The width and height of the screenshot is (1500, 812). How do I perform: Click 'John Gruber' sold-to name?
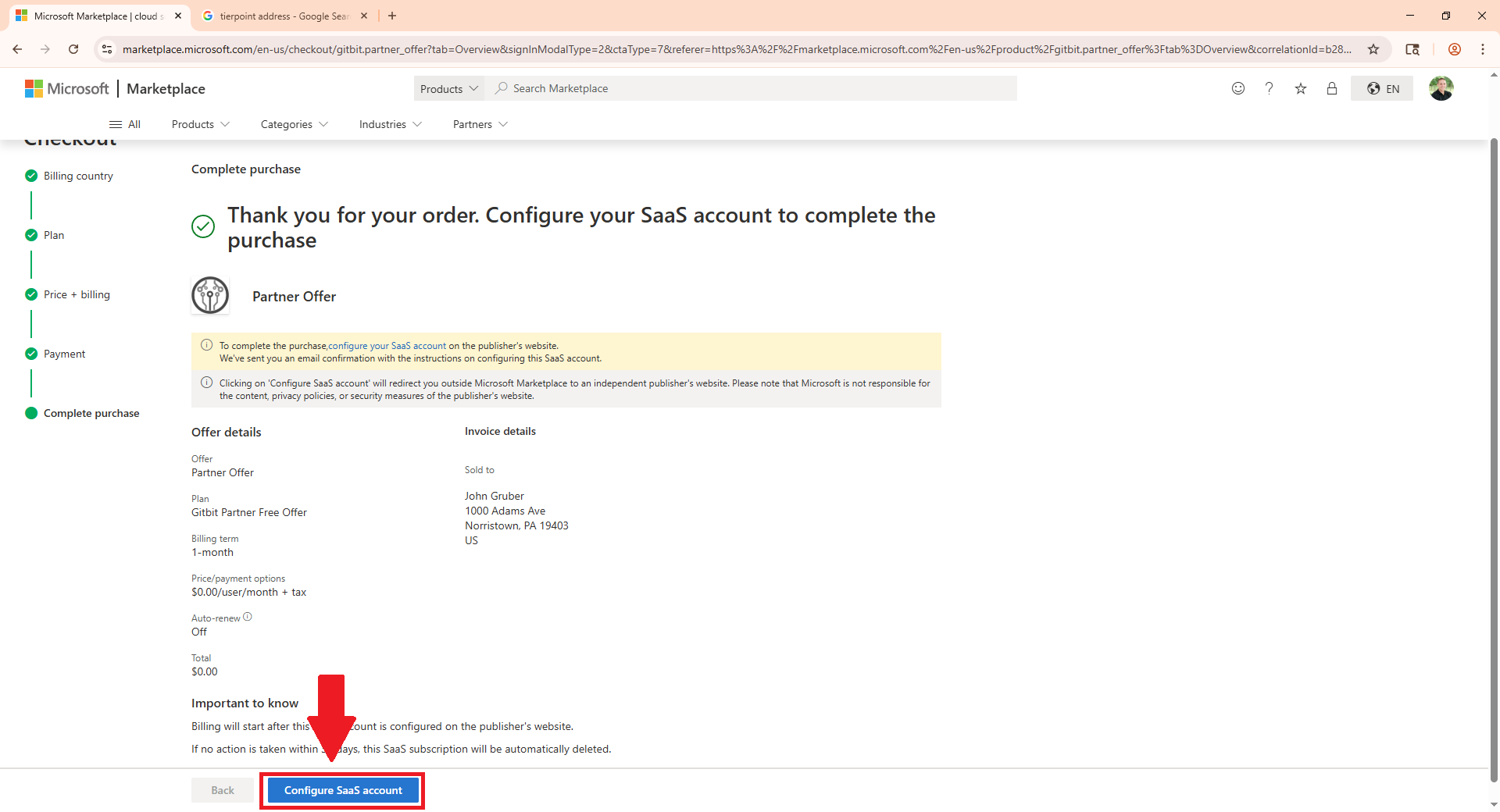(495, 496)
